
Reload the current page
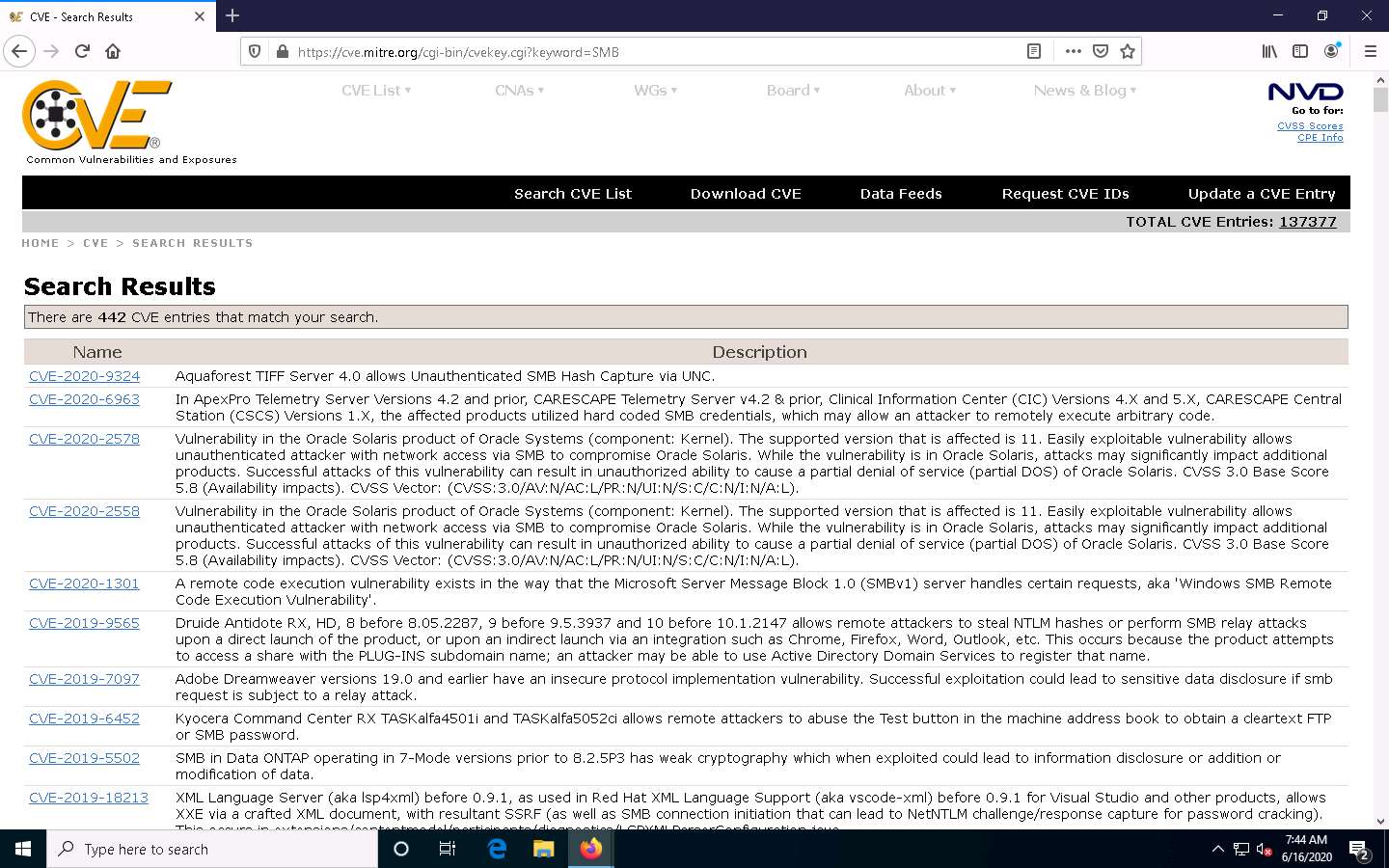[83, 51]
